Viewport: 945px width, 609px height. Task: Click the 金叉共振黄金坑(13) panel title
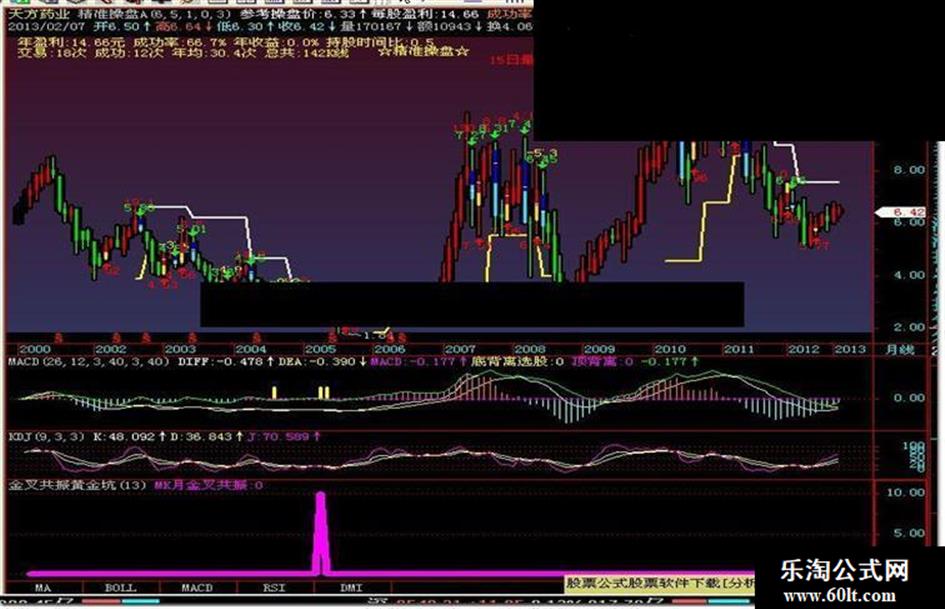[x=77, y=485]
